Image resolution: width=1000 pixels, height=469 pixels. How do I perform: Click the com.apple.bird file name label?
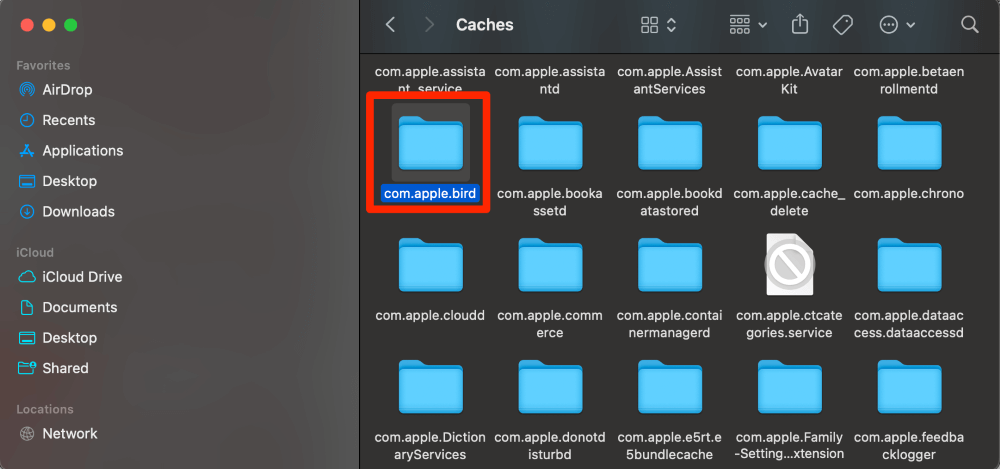tap(430, 193)
